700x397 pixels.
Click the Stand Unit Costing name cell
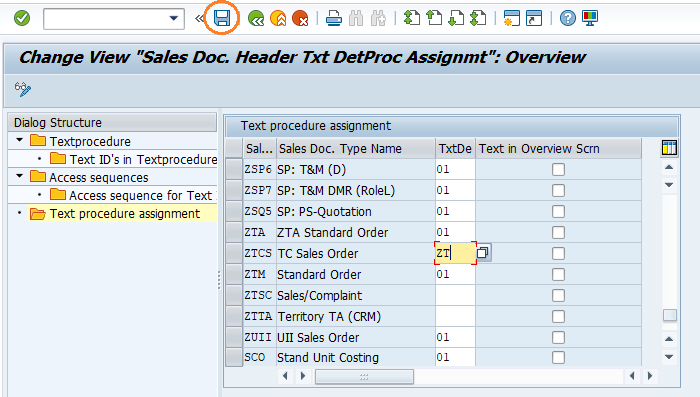tap(356, 357)
